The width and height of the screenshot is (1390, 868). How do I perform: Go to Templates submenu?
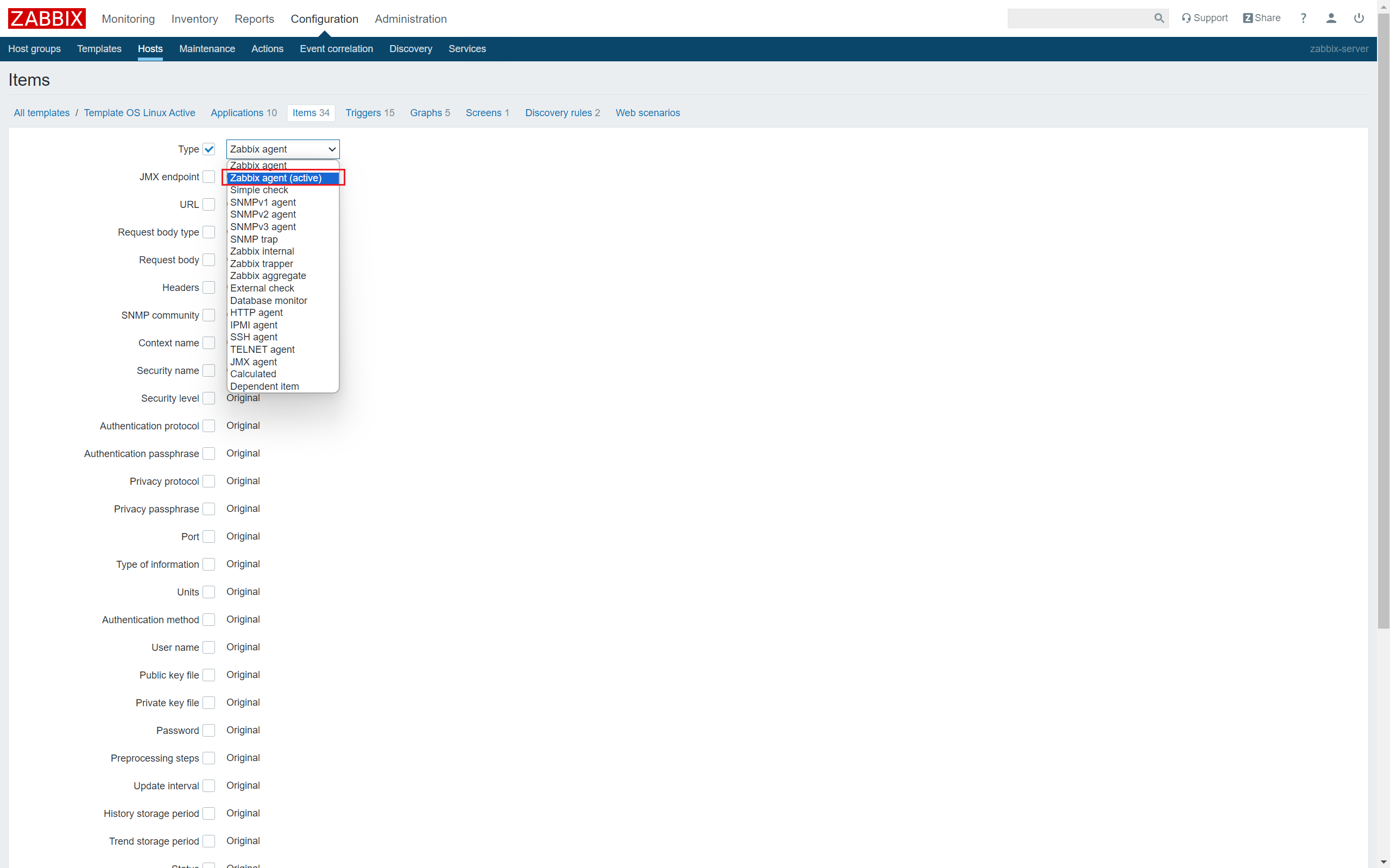point(99,49)
